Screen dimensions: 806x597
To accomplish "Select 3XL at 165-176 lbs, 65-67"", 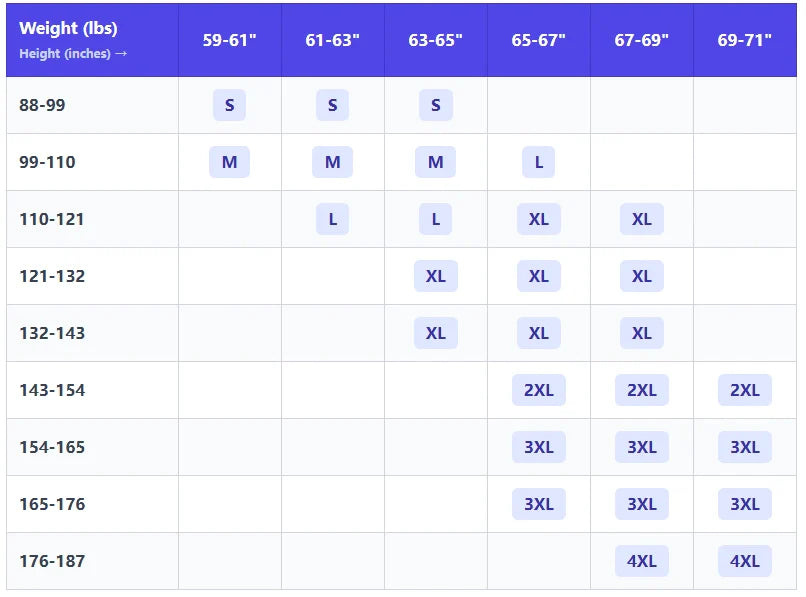I will 538,504.
